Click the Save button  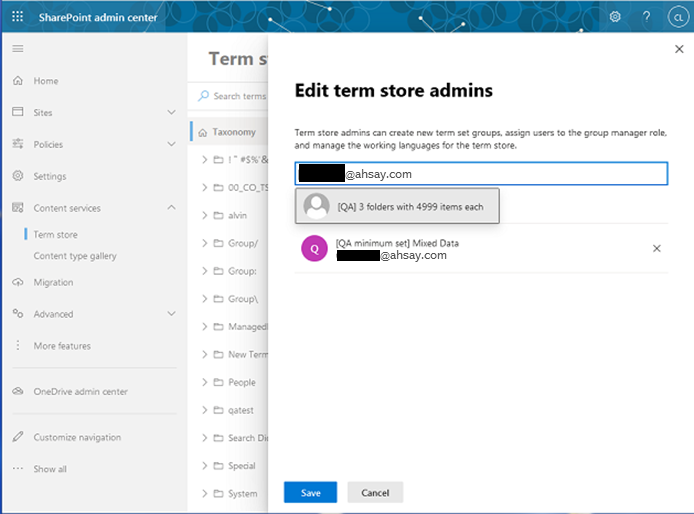point(310,493)
